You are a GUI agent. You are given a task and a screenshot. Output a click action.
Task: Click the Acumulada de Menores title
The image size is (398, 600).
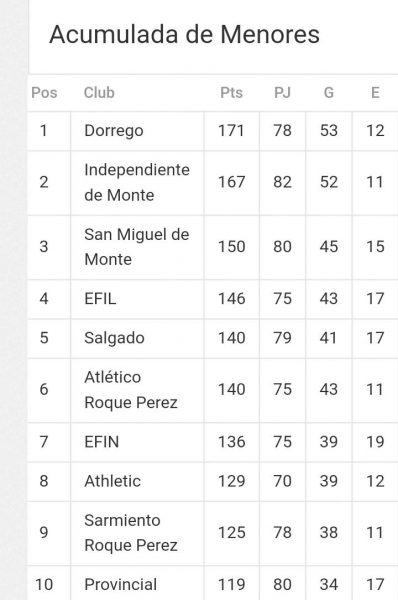tap(184, 34)
